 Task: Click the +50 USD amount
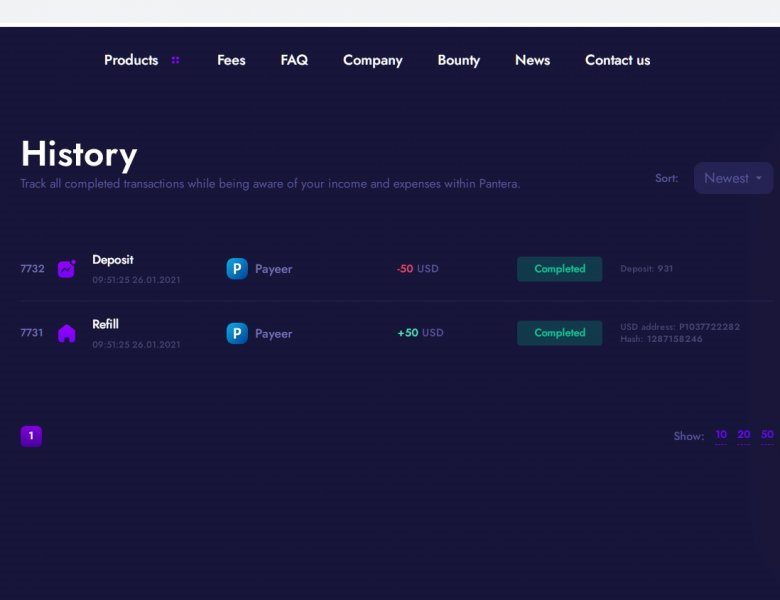(420, 333)
